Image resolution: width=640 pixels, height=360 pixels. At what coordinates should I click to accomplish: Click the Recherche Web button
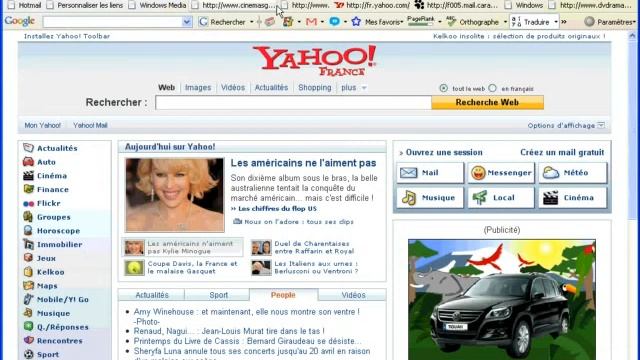tap(487, 102)
